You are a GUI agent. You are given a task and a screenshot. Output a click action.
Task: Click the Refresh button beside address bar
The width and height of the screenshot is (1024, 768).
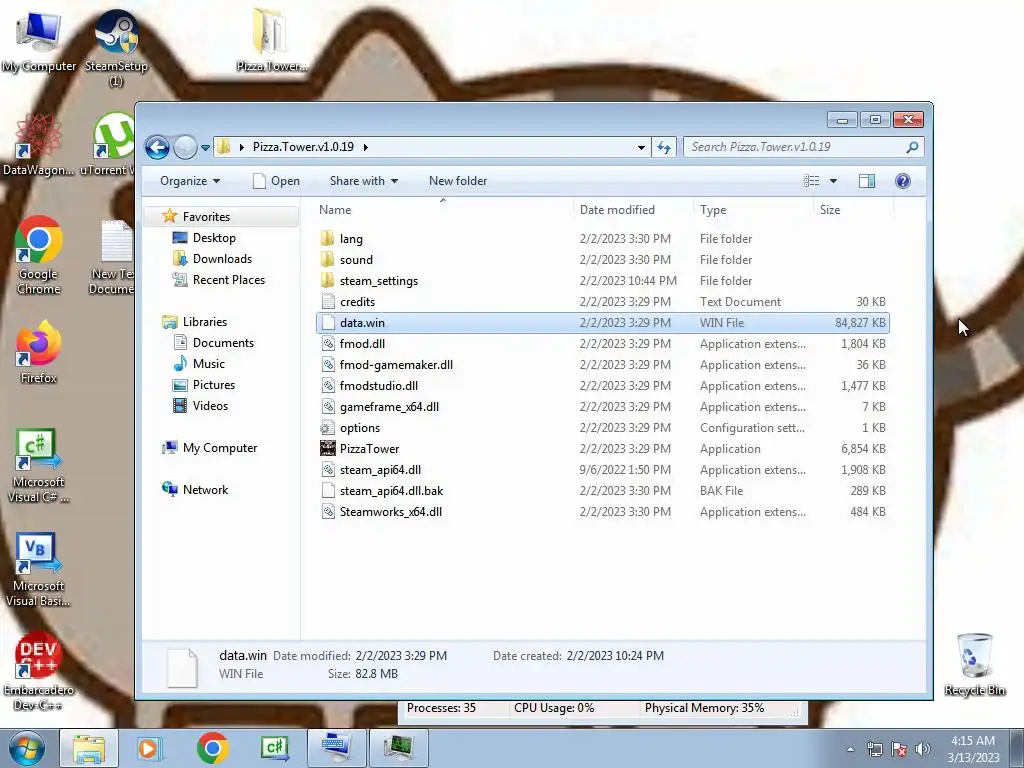coord(664,148)
